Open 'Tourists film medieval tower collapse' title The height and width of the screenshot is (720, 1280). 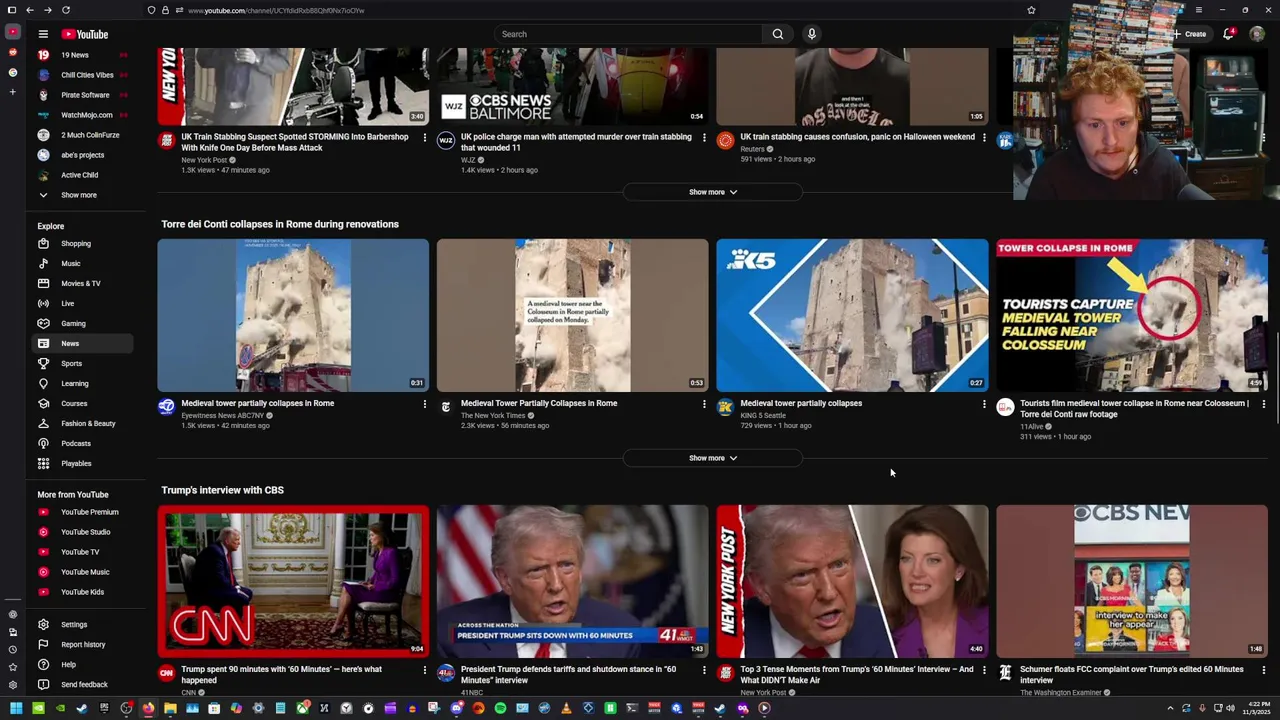[x=1134, y=408]
